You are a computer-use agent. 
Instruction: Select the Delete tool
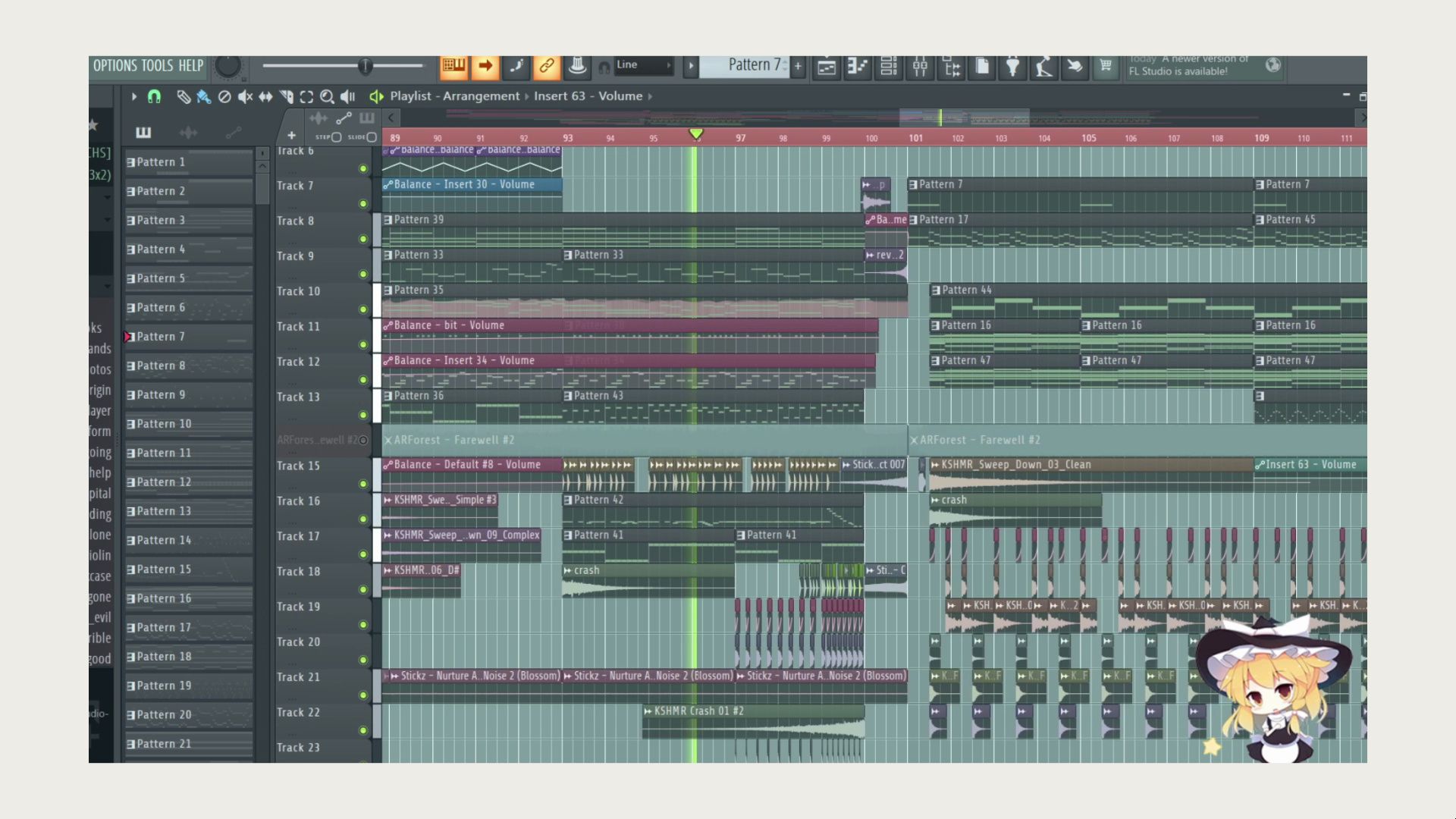[224, 96]
